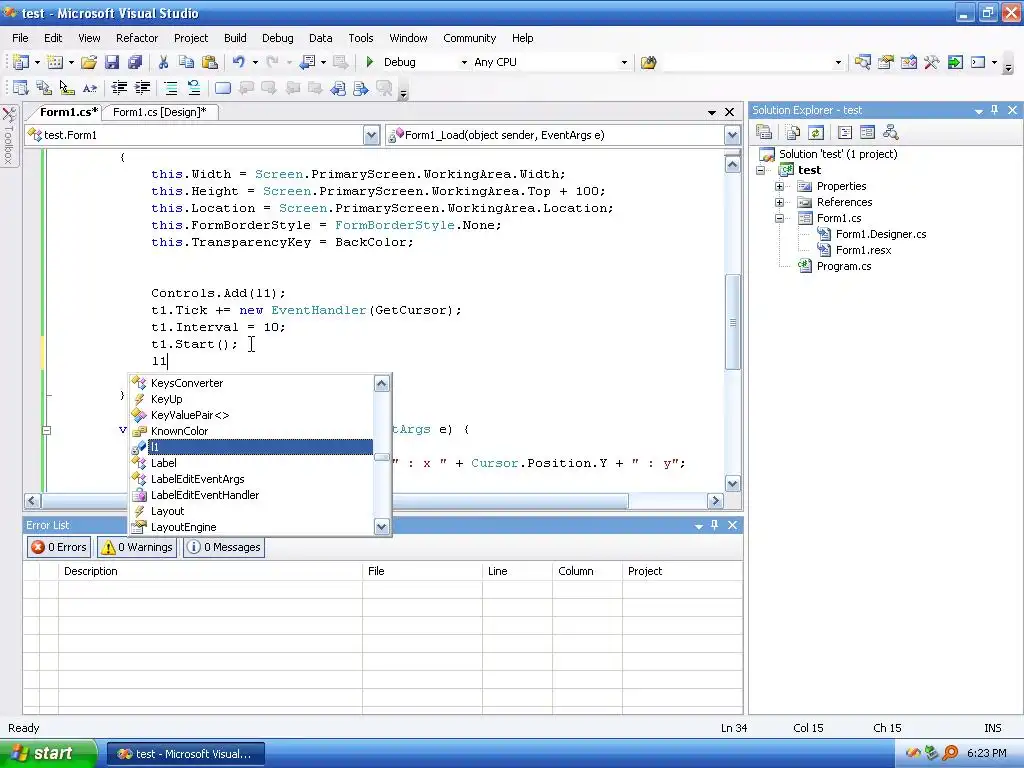Click the Copy icon in toolbar
This screenshot has width=1024, height=768.
tap(186, 62)
